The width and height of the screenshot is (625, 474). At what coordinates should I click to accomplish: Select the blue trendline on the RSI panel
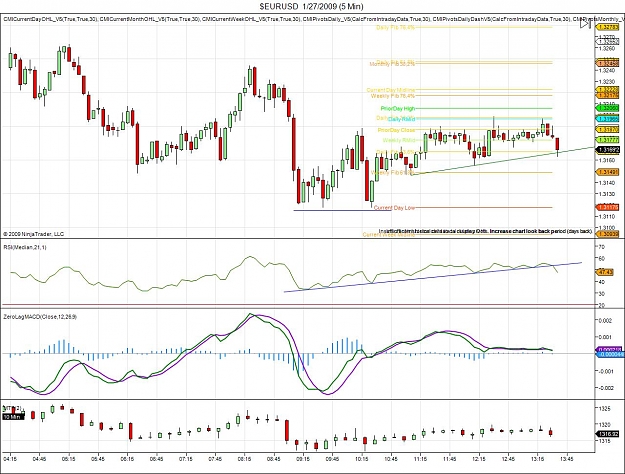[x=432, y=277]
